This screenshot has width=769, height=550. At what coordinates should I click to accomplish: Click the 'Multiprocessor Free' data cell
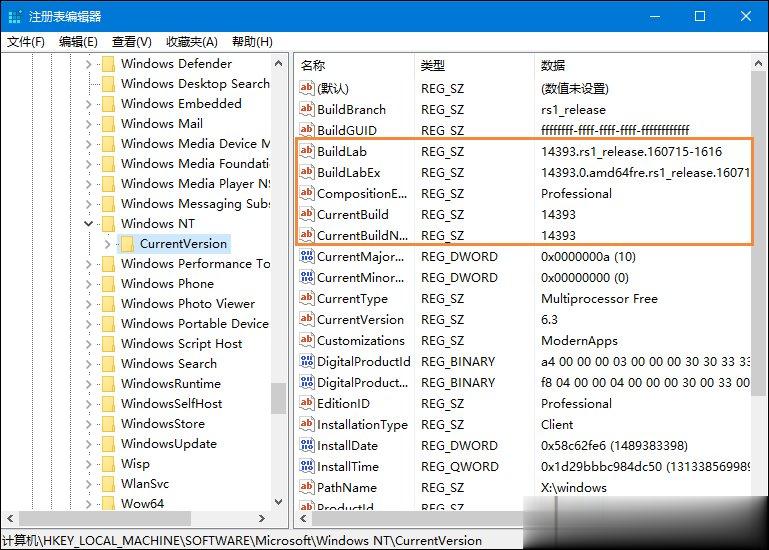pyautogui.click(x=599, y=298)
